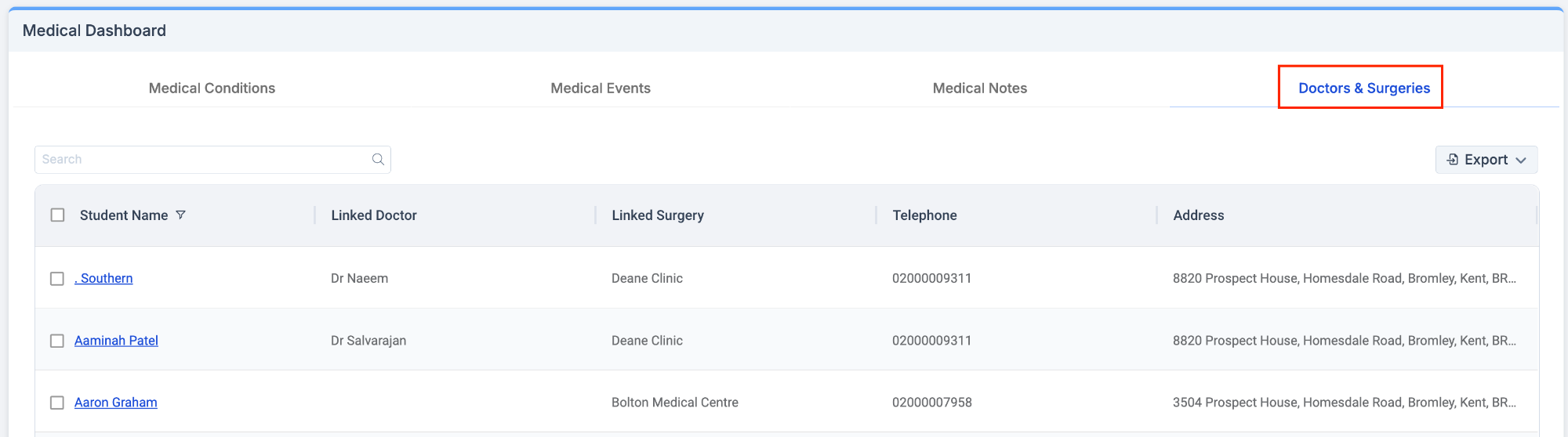The height and width of the screenshot is (437, 1568).
Task: Check the box for Southern row
Action: tap(57, 279)
